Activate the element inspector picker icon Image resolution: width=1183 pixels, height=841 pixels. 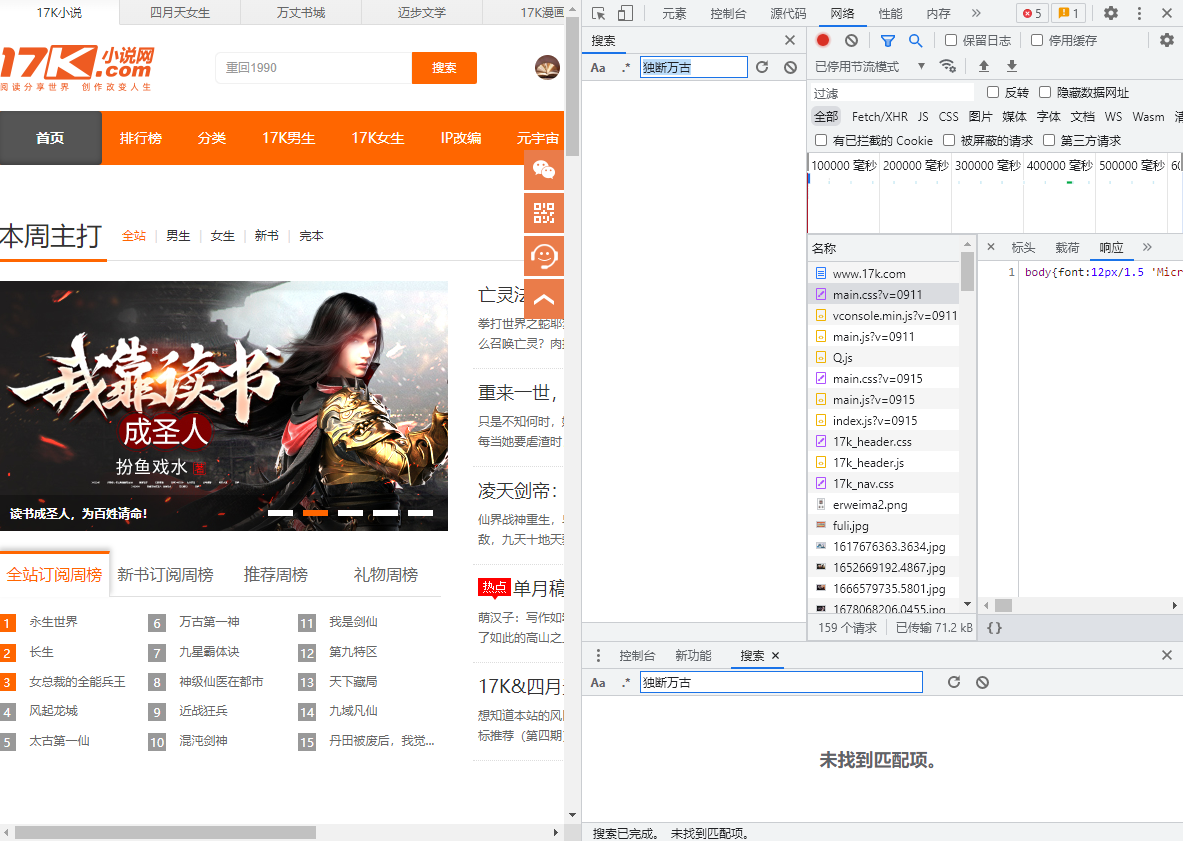pos(599,14)
